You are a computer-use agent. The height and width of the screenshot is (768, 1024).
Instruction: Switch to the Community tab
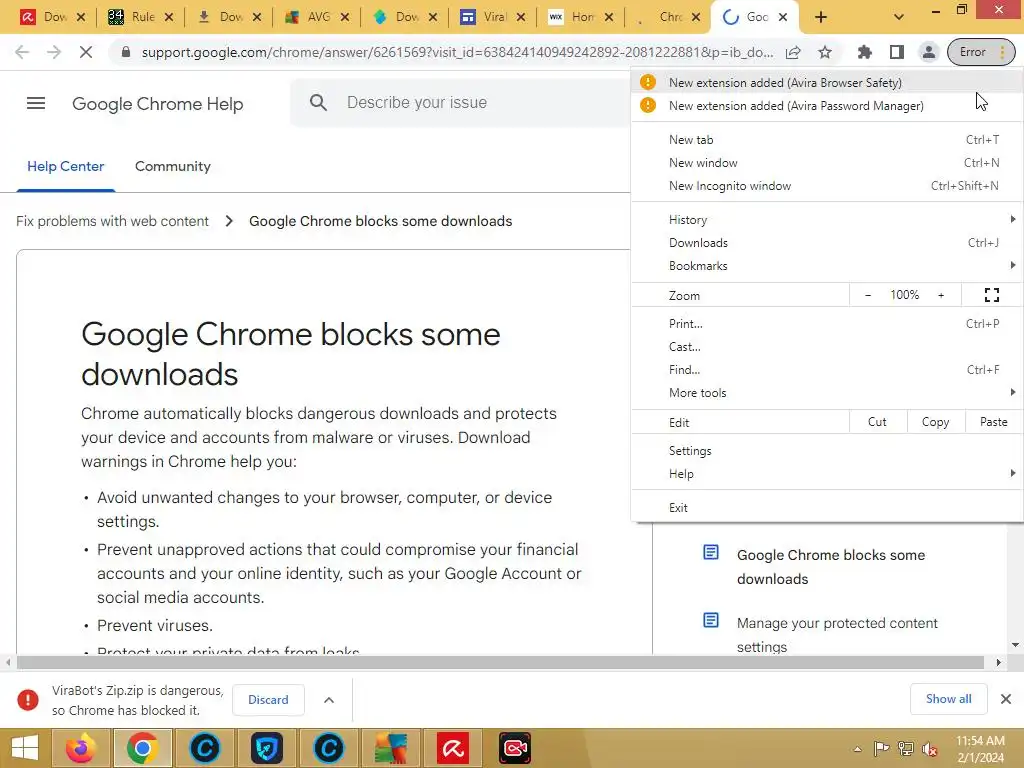(172, 167)
